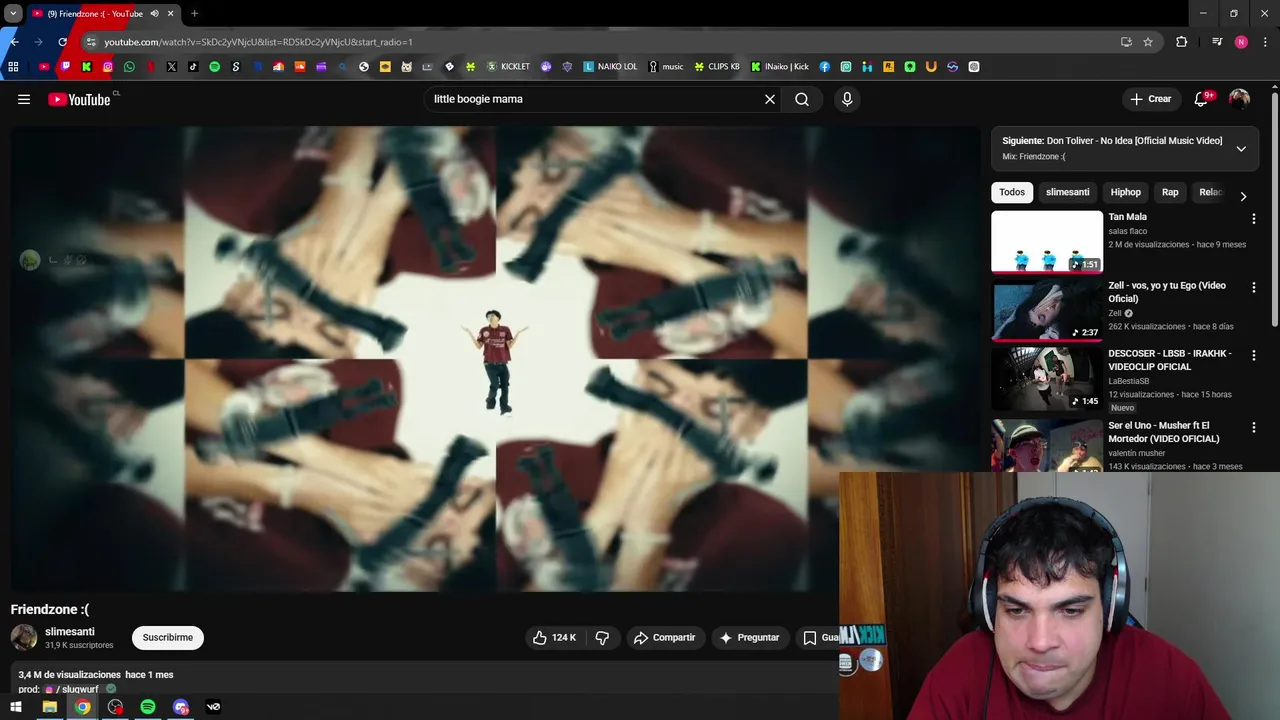Open the CLIPS KB bookmark

[x=717, y=67]
